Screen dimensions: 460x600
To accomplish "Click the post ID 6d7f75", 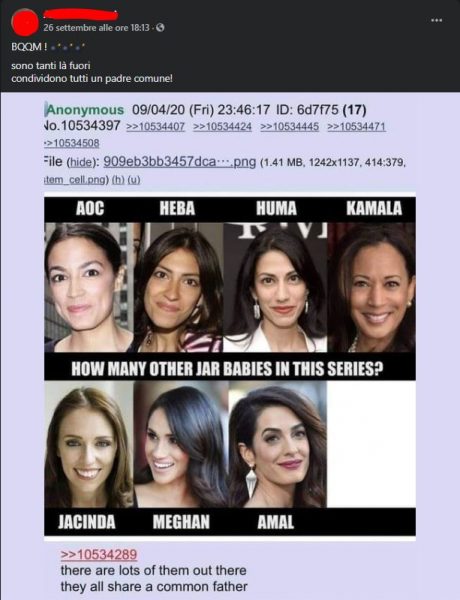I will [307, 110].
